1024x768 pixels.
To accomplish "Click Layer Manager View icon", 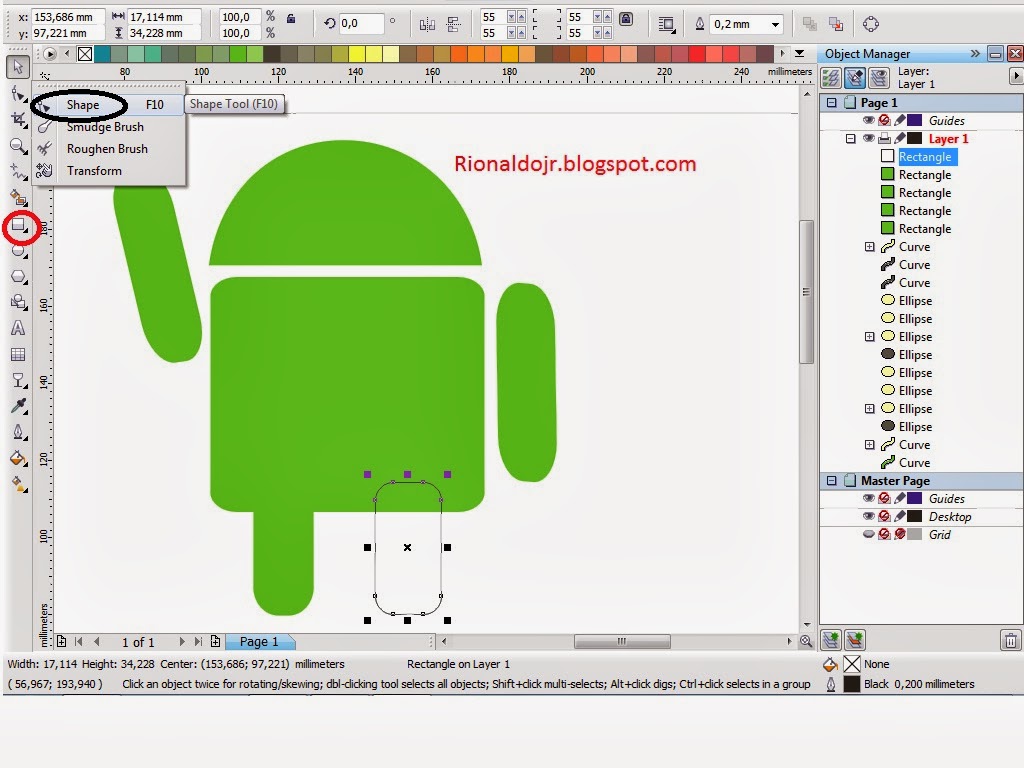I will coord(879,78).
